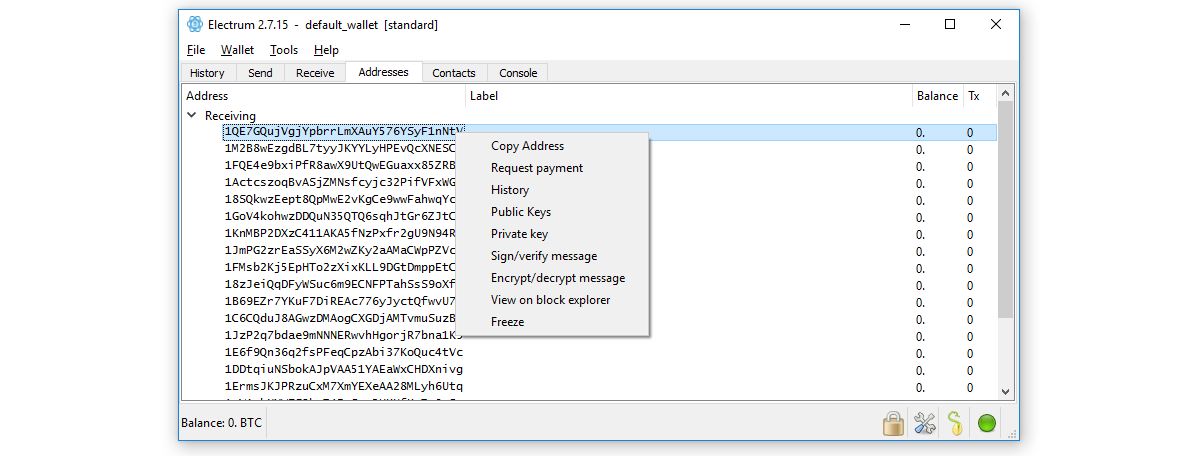
Task: Select Private key in context menu
Action: 552,234
